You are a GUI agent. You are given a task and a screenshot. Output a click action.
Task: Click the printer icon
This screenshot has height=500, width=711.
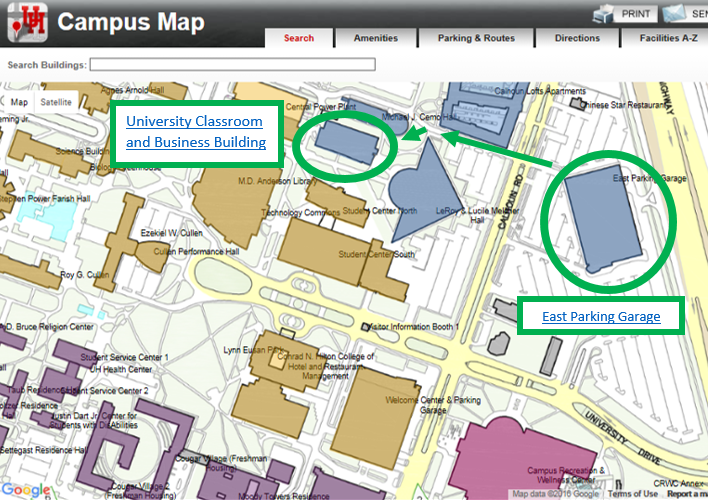605,14
